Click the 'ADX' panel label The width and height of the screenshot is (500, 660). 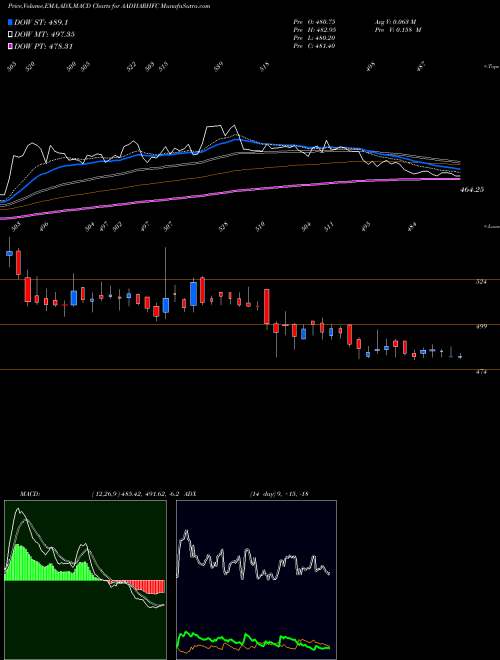coord(190,494)
